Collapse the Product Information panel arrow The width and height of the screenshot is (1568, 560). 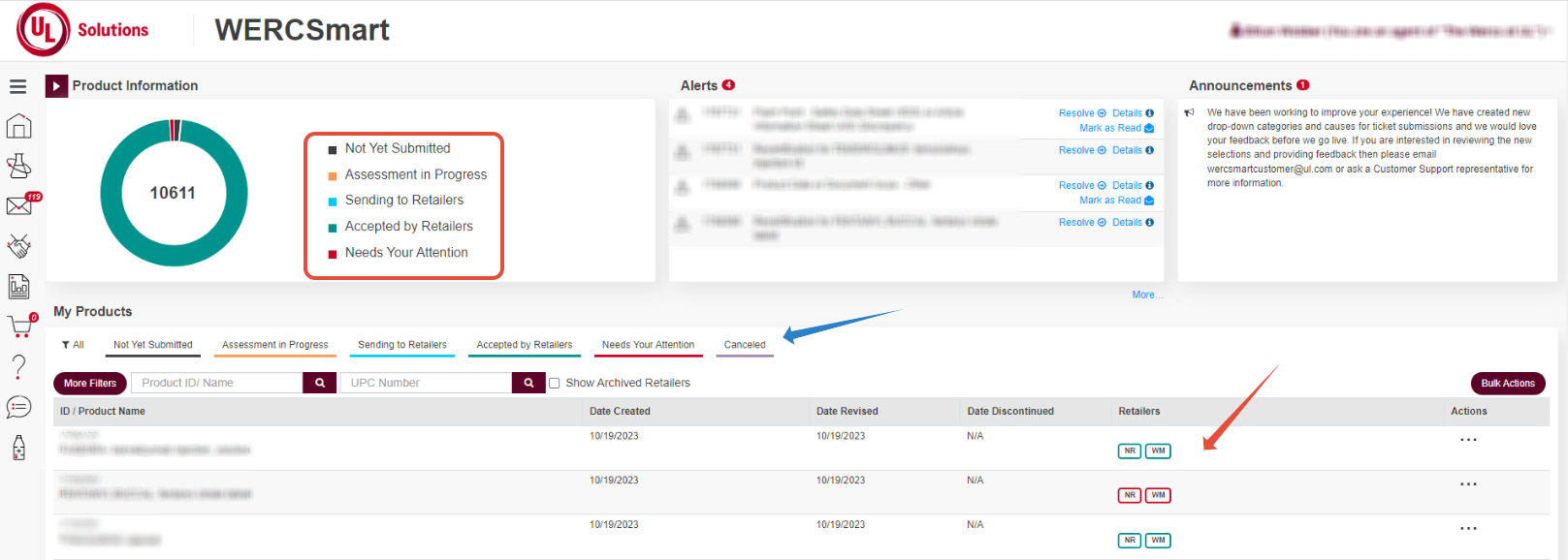(x=56, y=86)
